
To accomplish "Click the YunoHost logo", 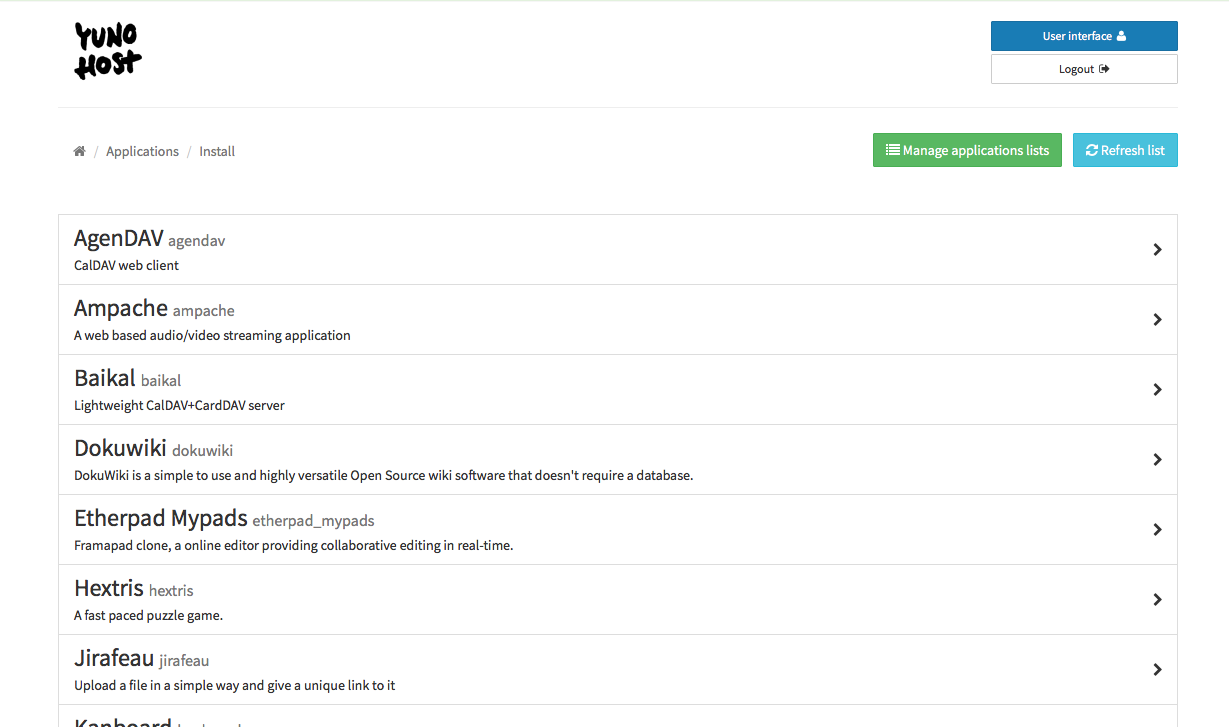I will tap(108, 51).
